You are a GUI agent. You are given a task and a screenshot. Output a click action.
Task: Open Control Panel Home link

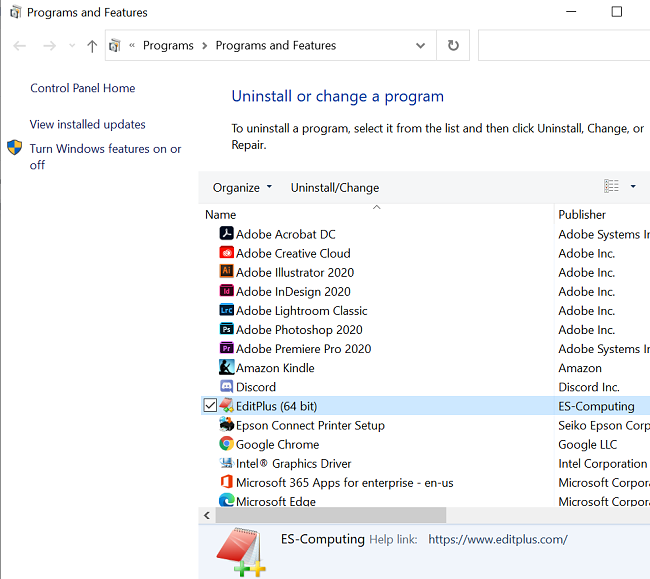pyautogui.click(x=82, y=88)
